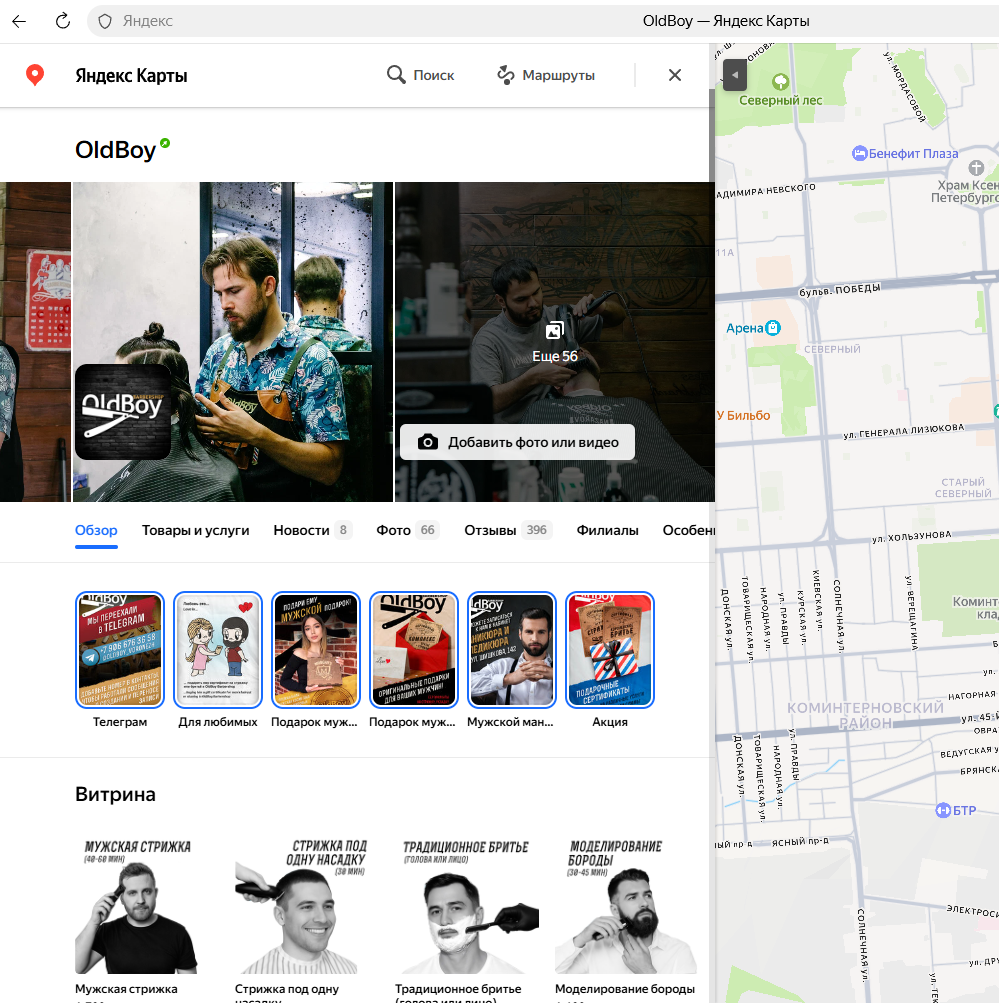The width and height of the screenshot is (999, 1003).
Task: Open the Филиалы tab
Action: (x=607, y=530)
